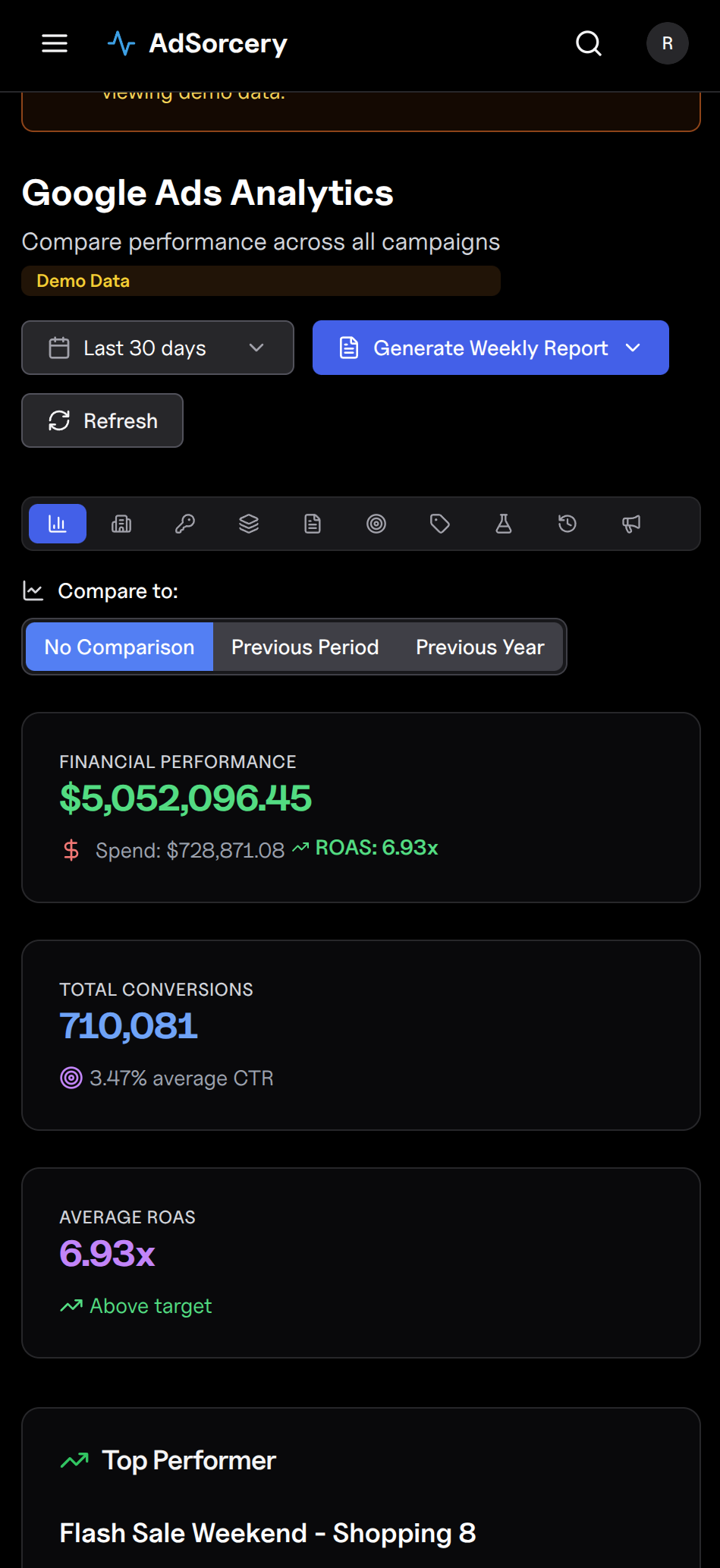Open the history clock tab icon

[568, 524]
